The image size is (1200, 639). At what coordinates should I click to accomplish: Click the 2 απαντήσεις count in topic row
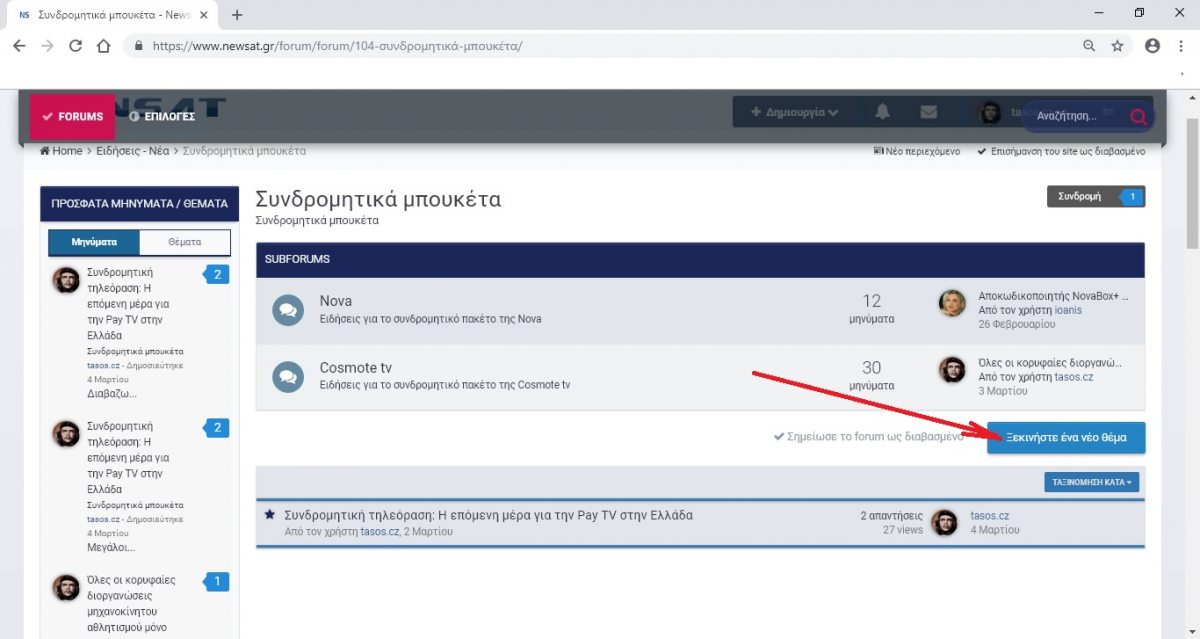[891, 516]
